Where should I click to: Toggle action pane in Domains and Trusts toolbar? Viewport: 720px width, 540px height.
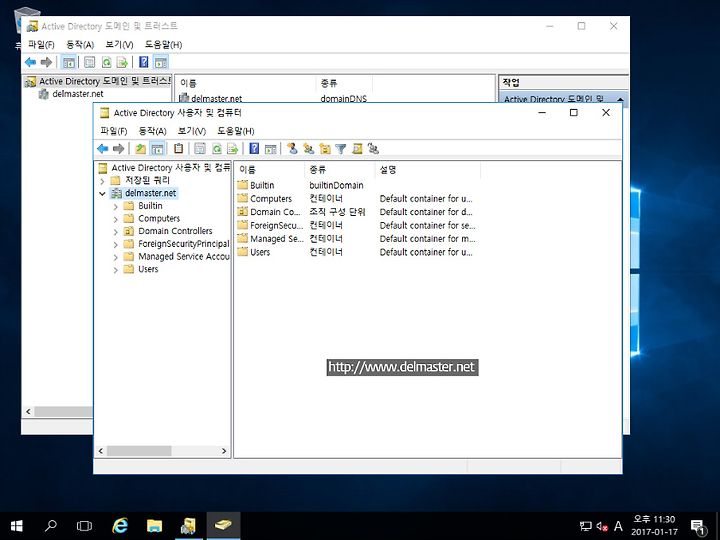[160, 62]
